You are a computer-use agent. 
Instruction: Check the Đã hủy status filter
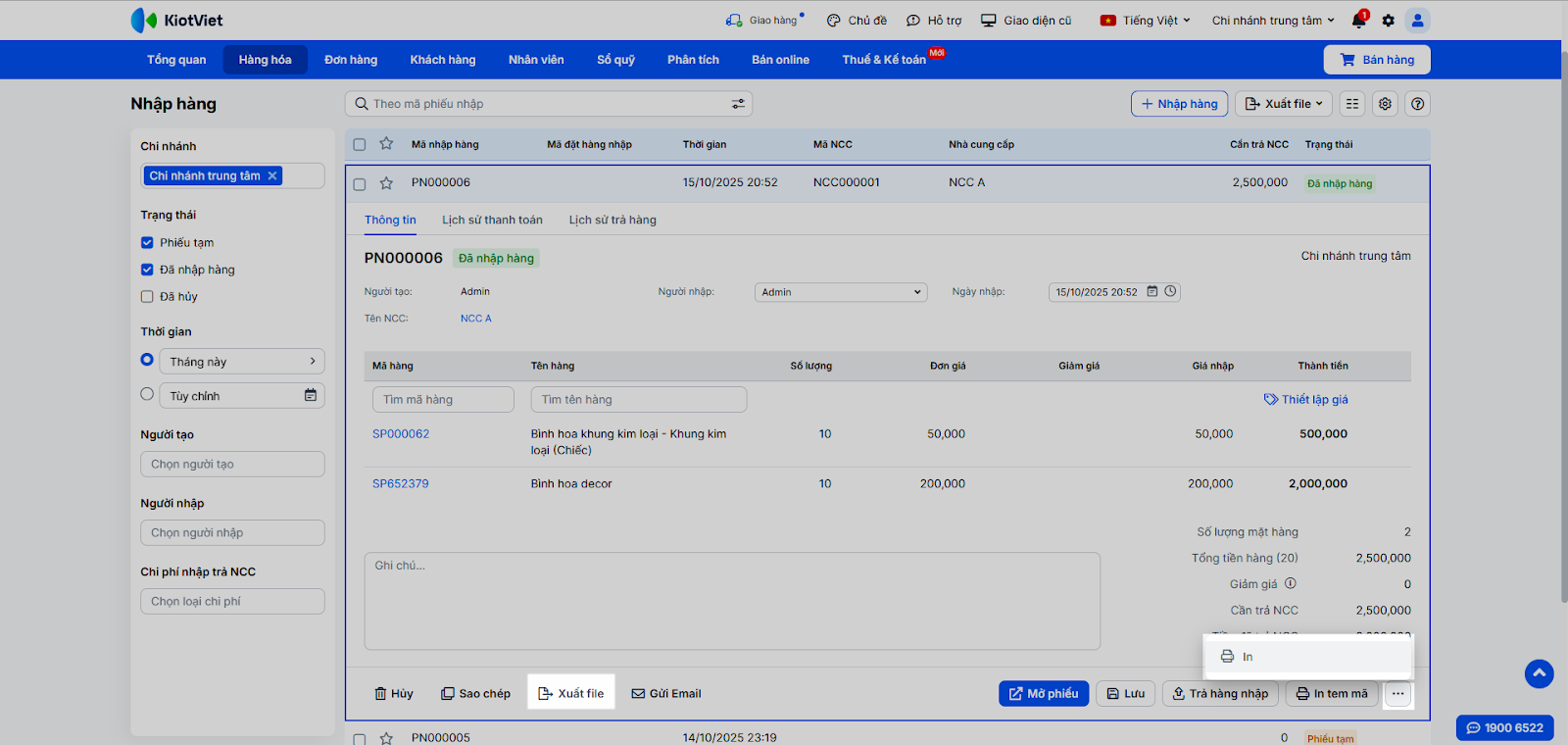click(147, 296)
